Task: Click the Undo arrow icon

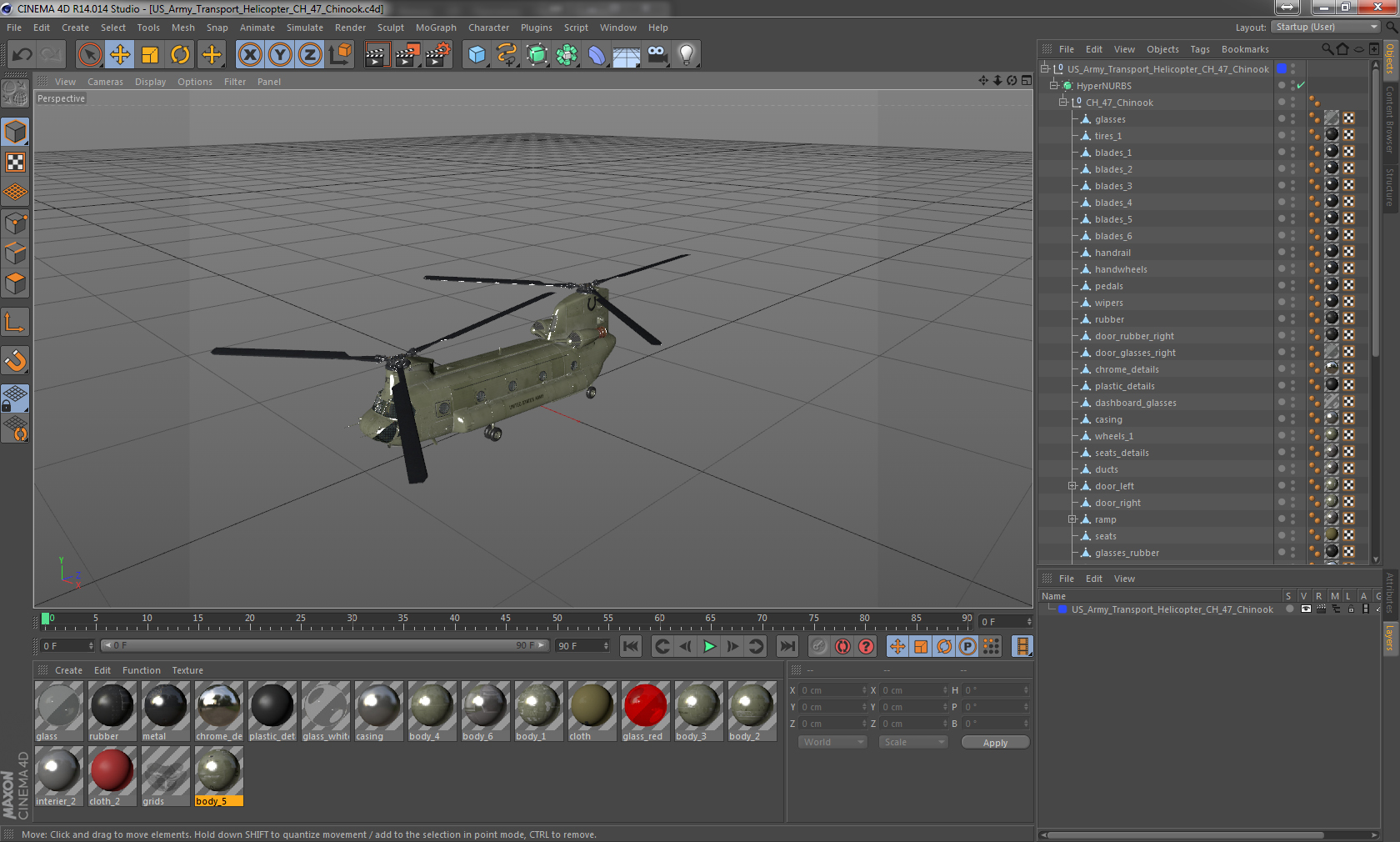Action: click(22, 55)
